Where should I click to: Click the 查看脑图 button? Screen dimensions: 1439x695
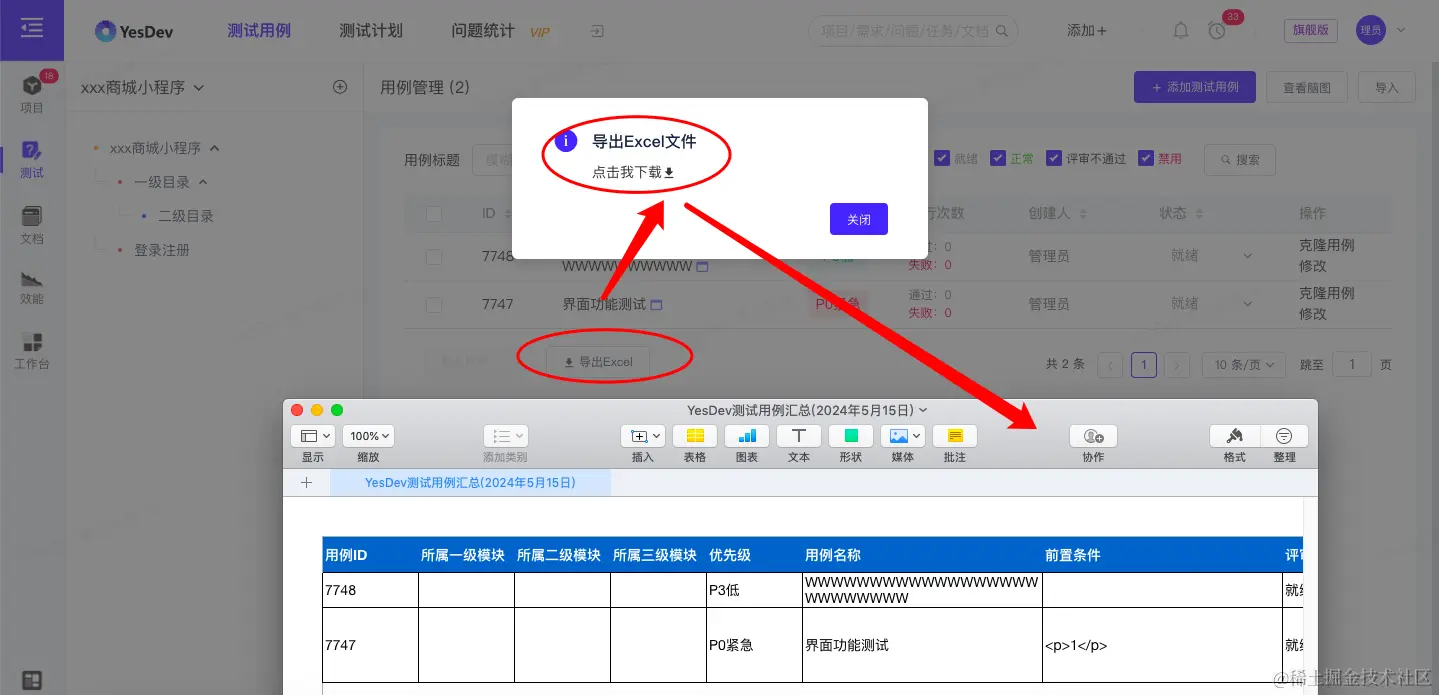pos(1306,87)
